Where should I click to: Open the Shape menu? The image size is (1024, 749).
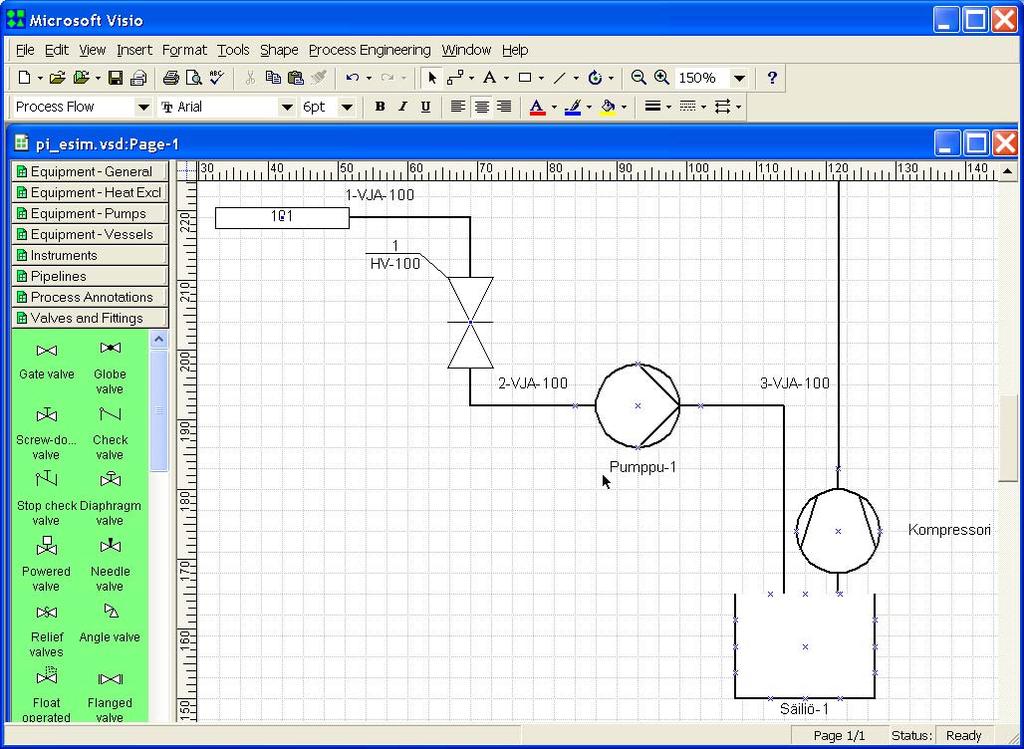(279, 50)
